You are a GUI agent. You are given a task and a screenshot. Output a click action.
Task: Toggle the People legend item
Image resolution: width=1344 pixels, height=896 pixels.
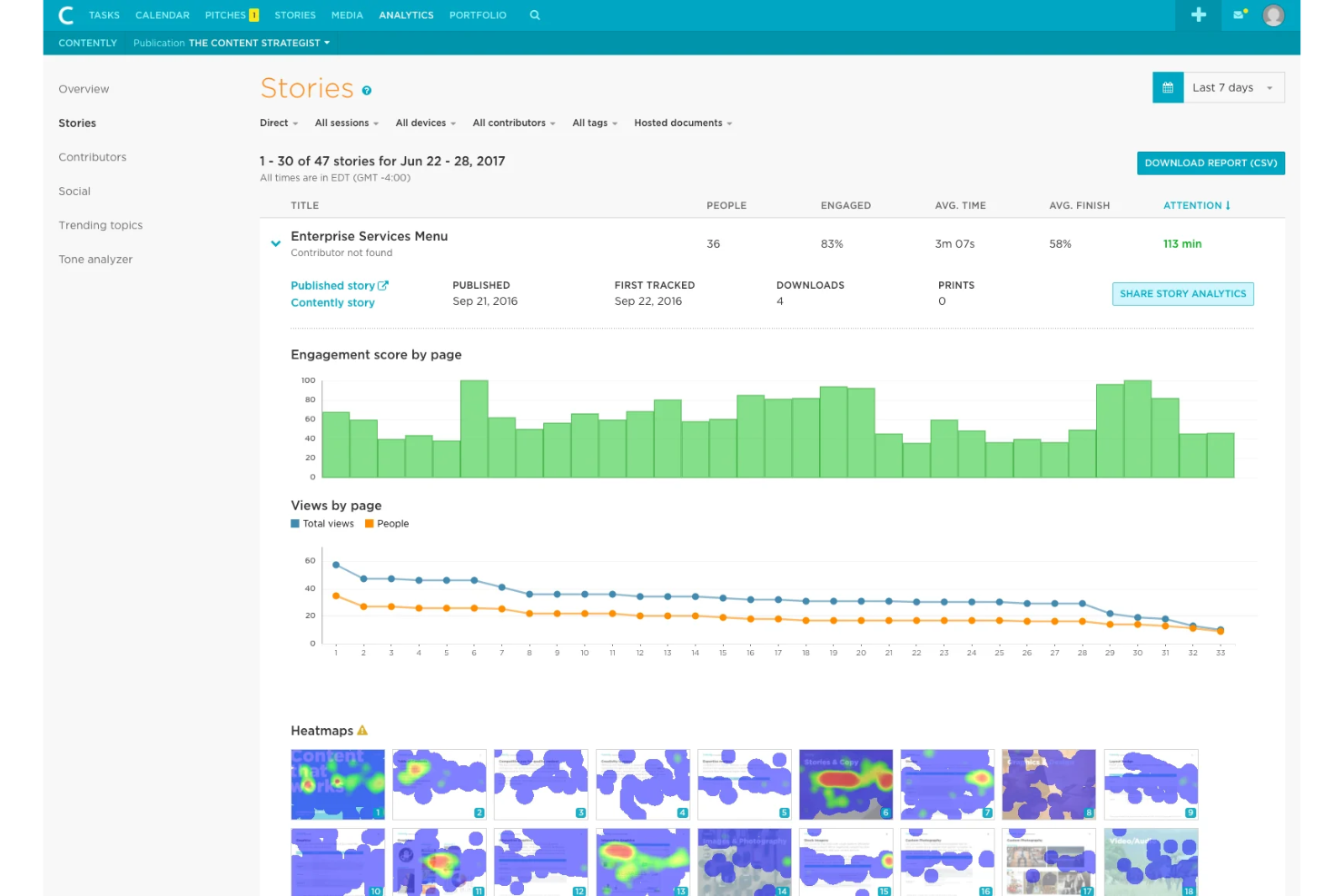click(386, 523)
